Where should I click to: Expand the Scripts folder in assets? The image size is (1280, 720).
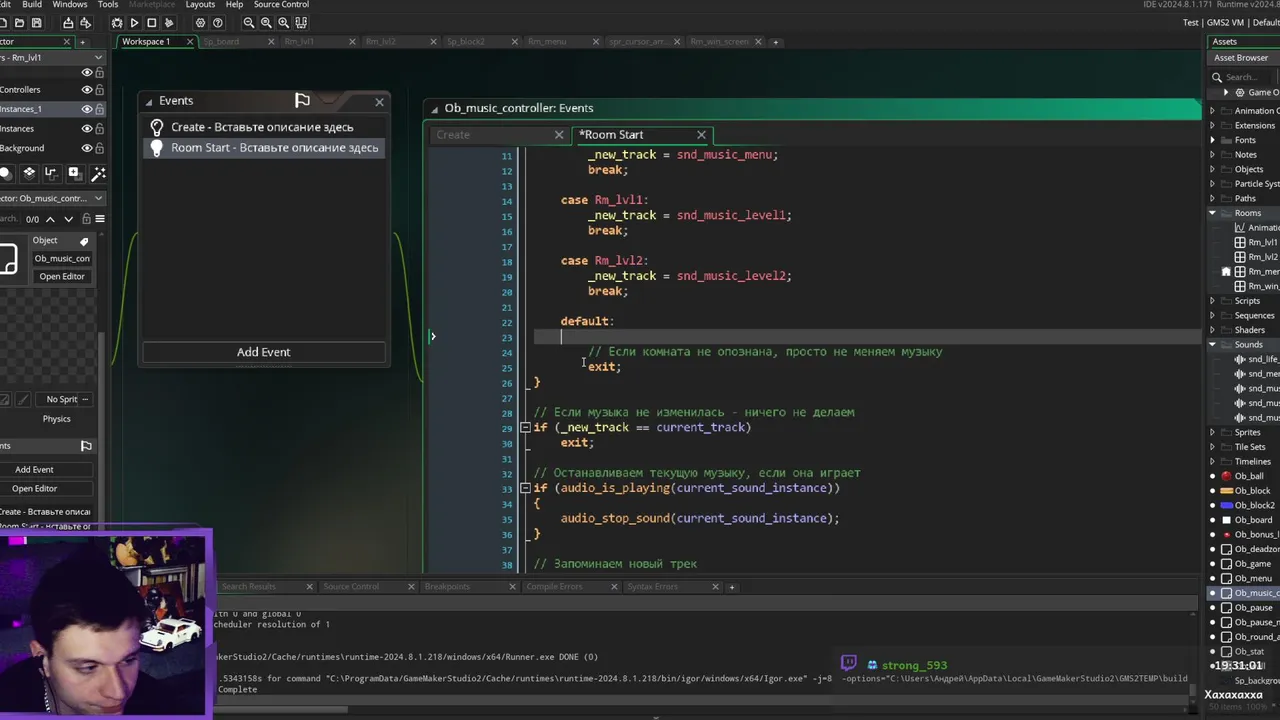(x=1213, y=301)
